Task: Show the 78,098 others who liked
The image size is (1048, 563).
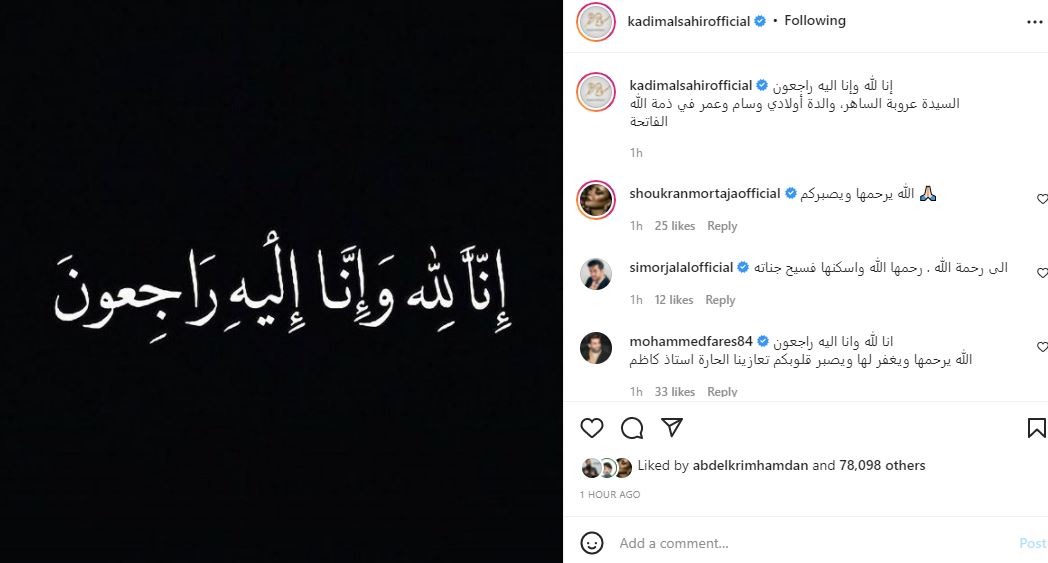Action: click(882, 465)
